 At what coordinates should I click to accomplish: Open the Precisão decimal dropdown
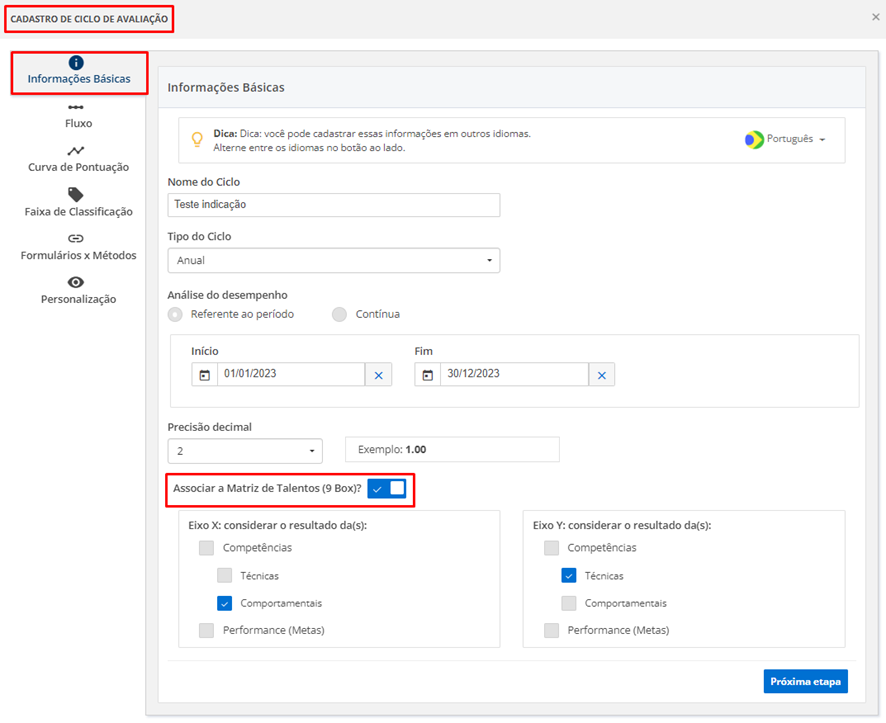(244, 451)
